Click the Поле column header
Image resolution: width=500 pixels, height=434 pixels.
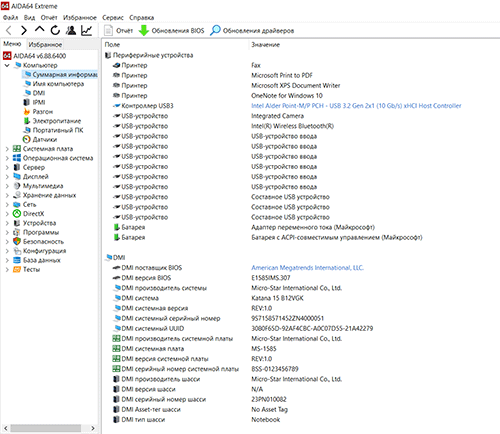click(x=112, y=45)
